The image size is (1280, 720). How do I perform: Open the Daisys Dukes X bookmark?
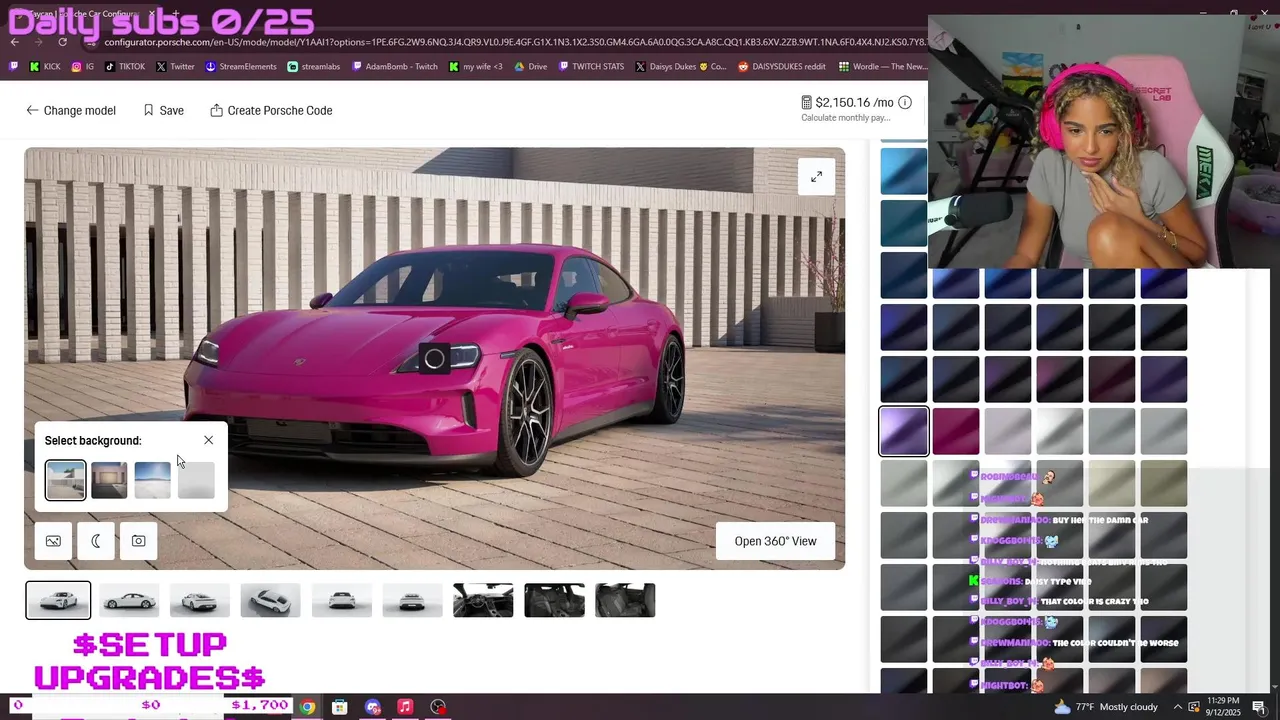click(680, 67)
